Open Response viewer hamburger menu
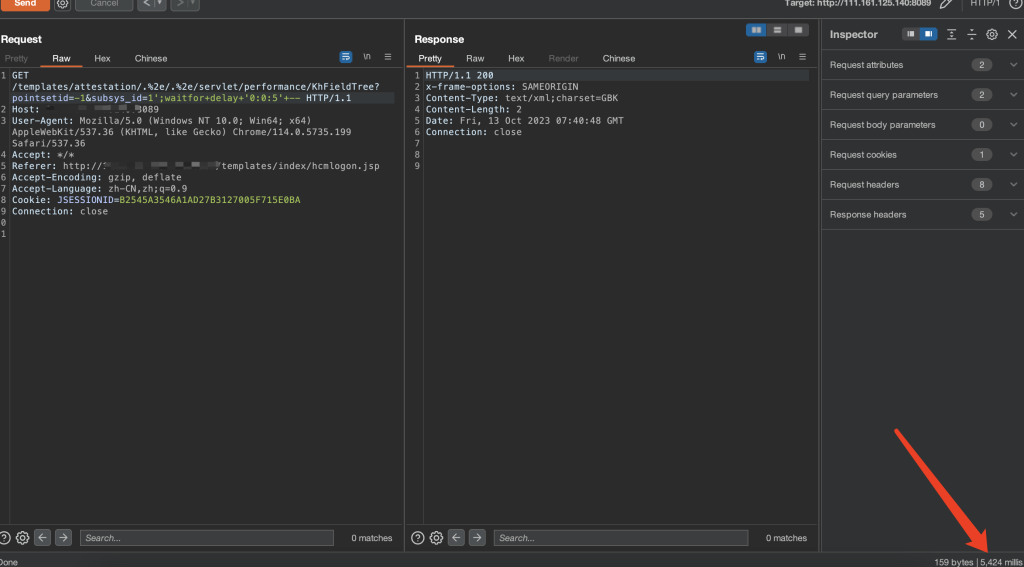1024x567 pixels. [803, 57]
